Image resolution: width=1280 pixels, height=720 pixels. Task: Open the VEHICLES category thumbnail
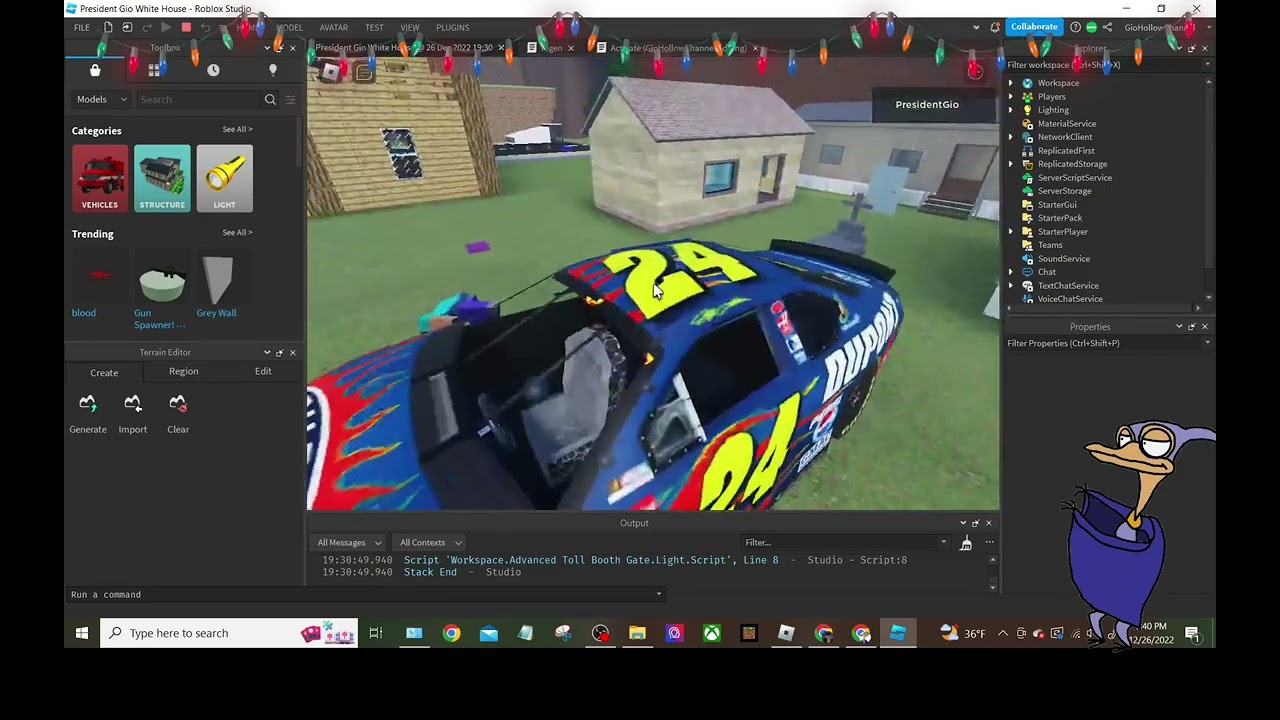point(100,178)
